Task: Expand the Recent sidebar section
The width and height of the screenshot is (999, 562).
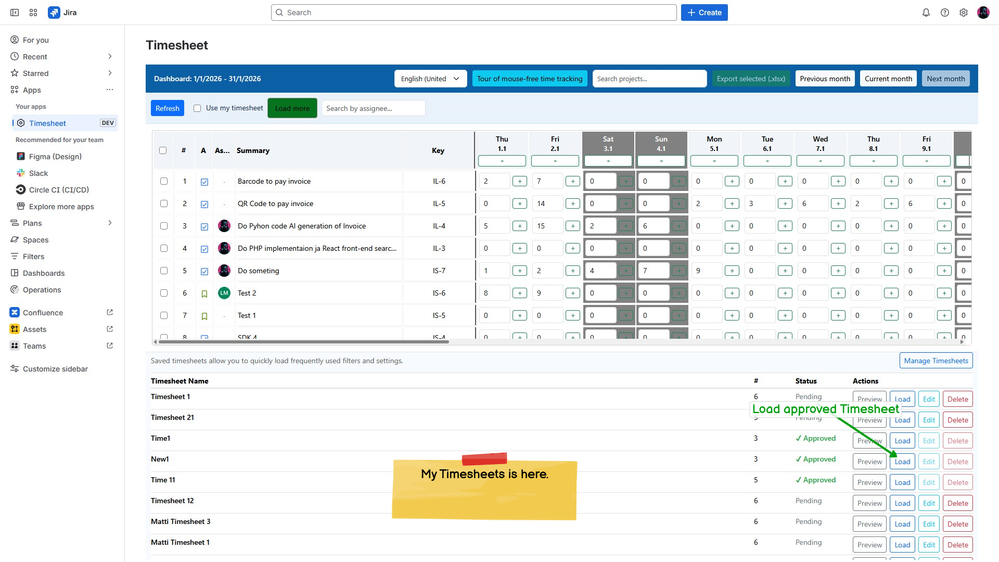Action: [x=110, y=56]
